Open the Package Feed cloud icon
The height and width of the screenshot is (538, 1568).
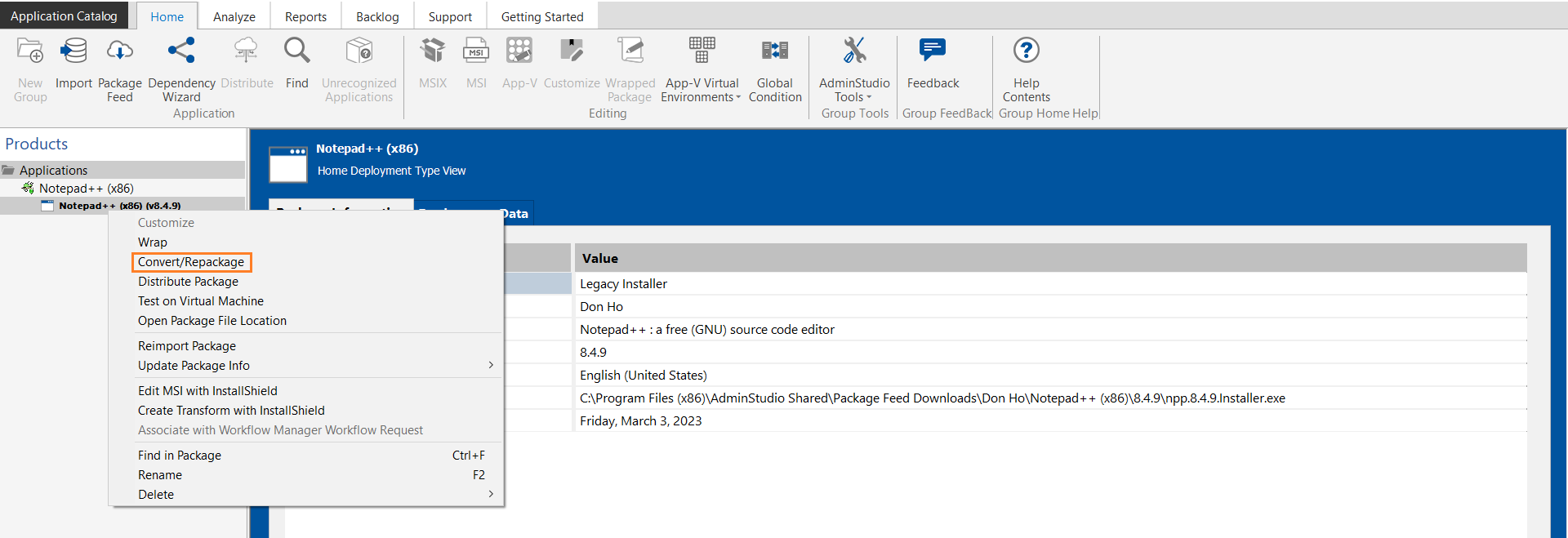pos(119,52)
